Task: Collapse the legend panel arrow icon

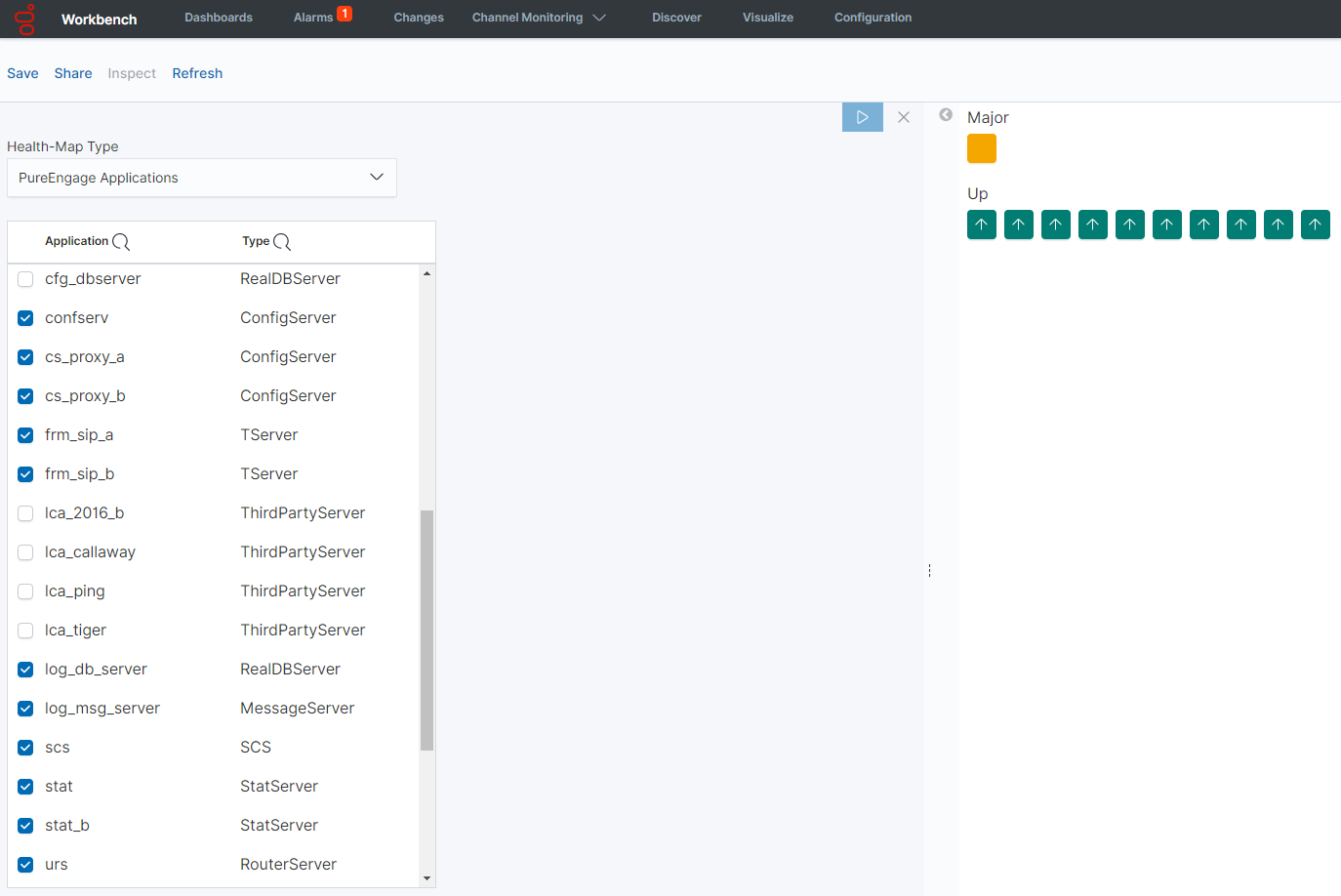Action: 946,114
